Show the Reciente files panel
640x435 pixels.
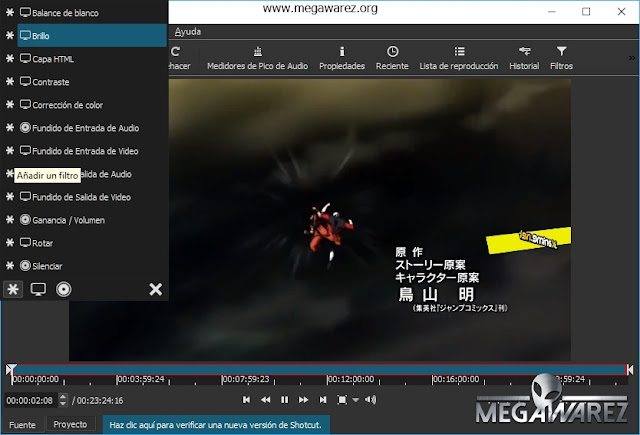coord(392,58)
